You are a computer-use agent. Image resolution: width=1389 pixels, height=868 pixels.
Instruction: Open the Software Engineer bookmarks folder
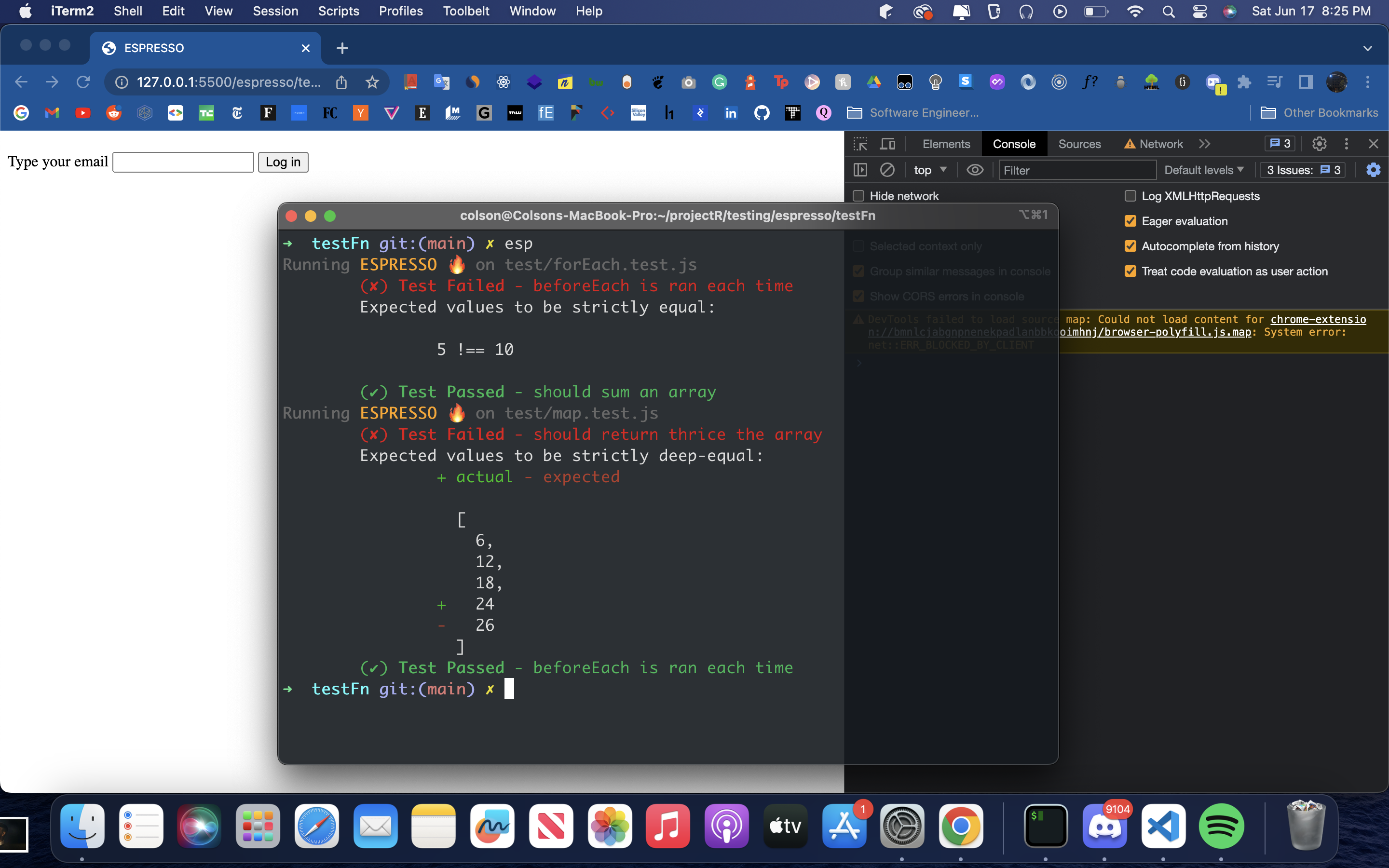tap(912, 113)
